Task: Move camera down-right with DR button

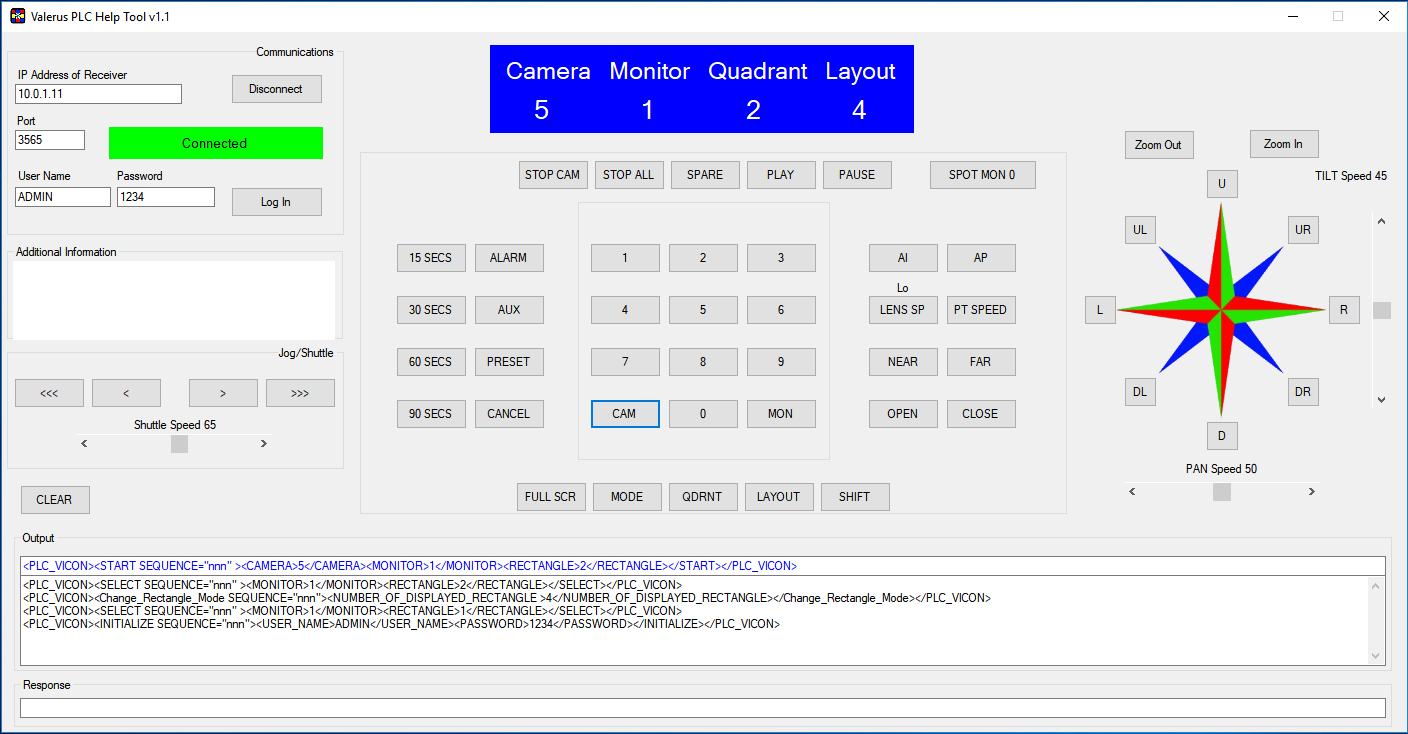Action: [x=1303, y=392]
